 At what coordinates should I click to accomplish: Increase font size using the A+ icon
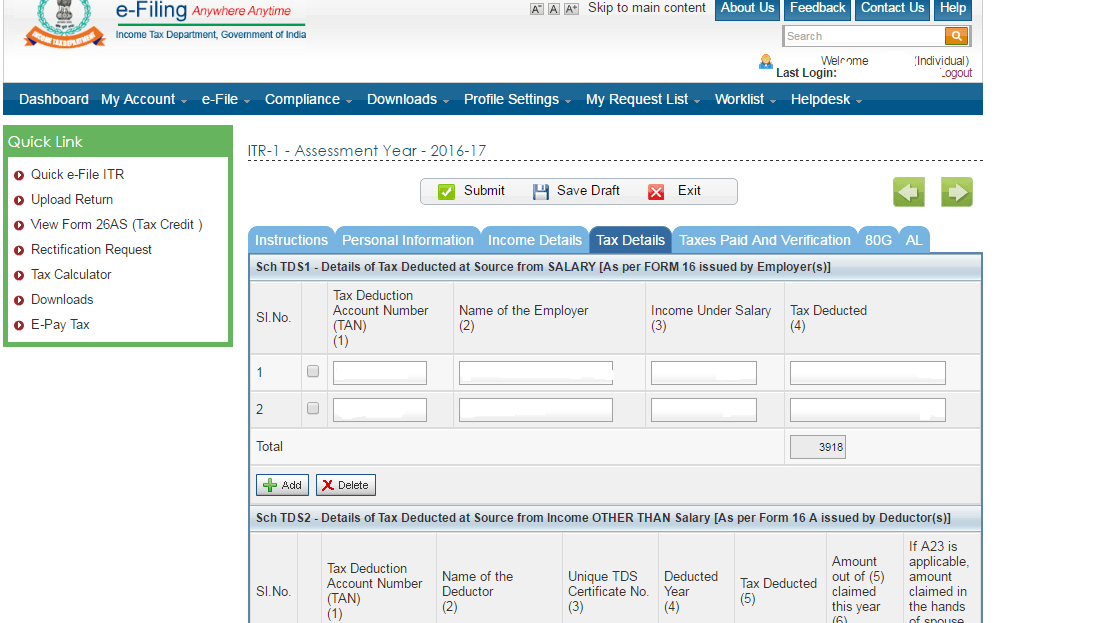pyautogui.click(x=571, y=8)
